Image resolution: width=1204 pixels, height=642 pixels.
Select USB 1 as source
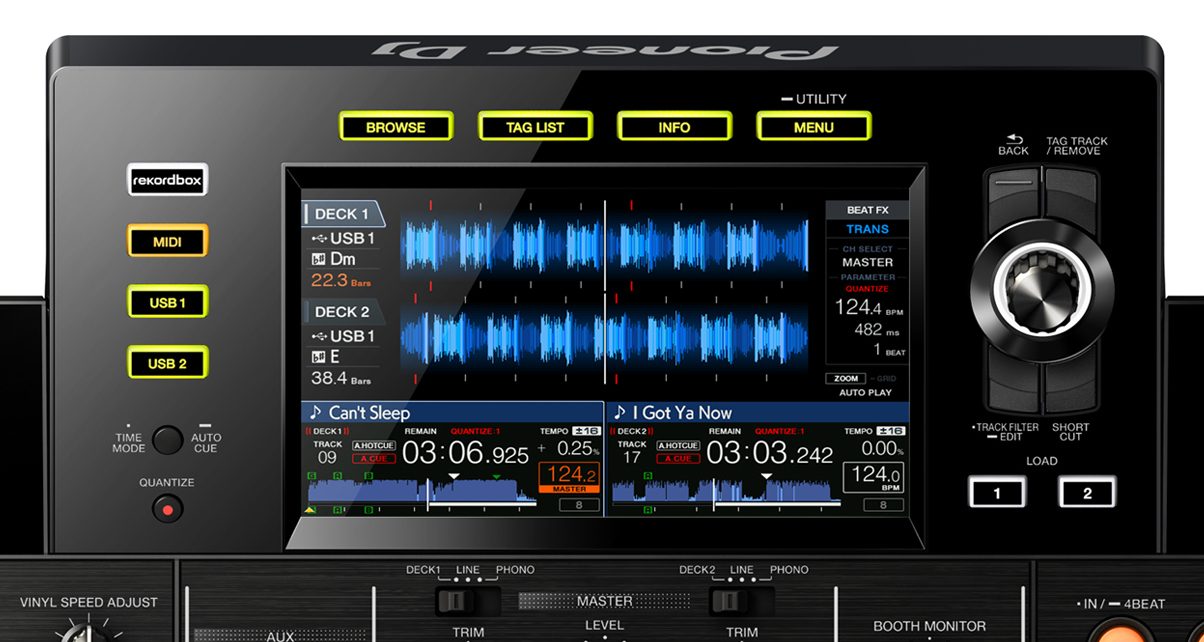[167, 302]
